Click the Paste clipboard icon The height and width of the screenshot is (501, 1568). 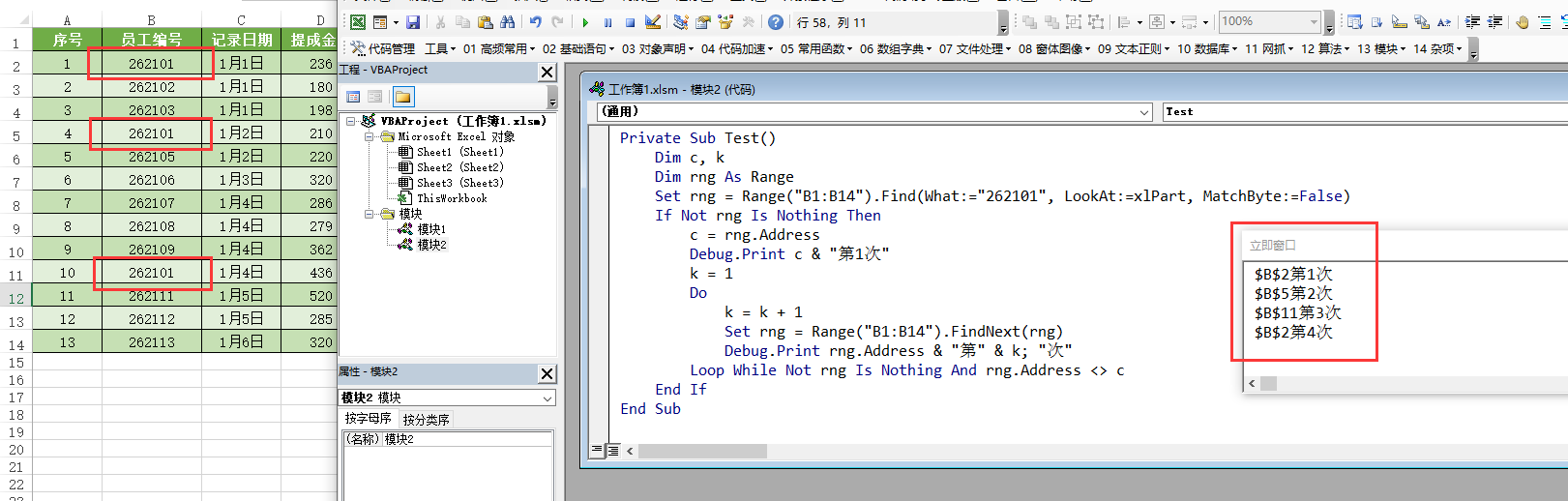pyautogui.click(x=486, y=22)
